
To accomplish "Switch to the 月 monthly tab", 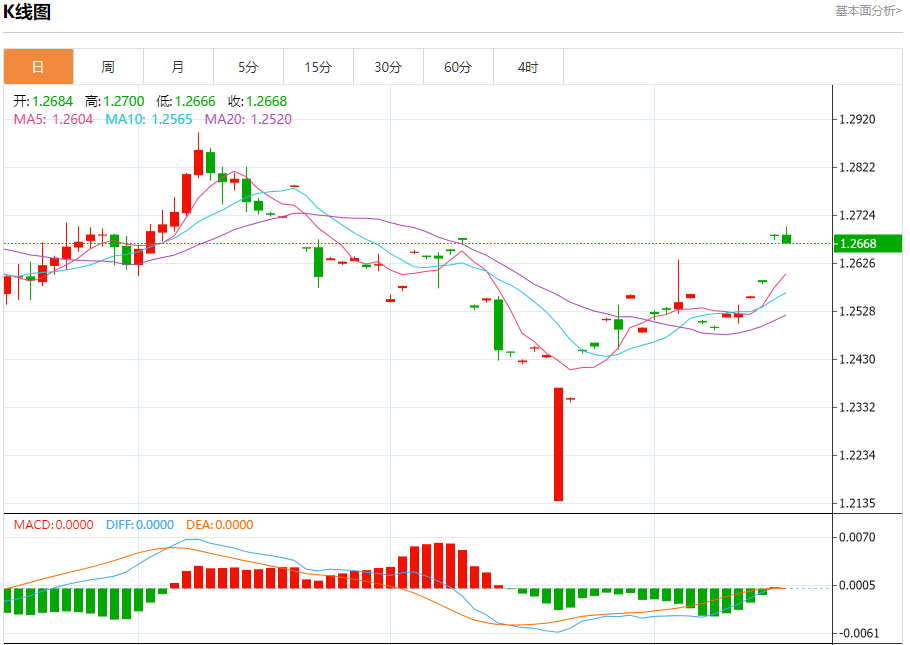I will coord(178,67).
